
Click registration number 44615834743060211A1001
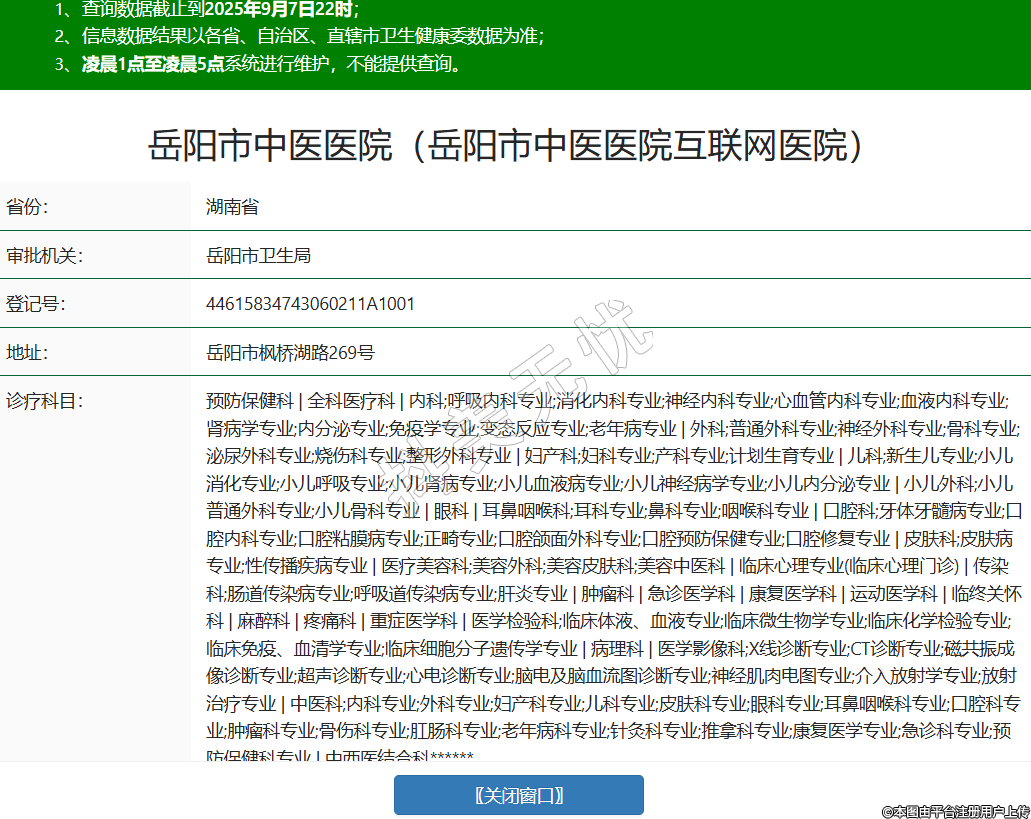(310, 303)
